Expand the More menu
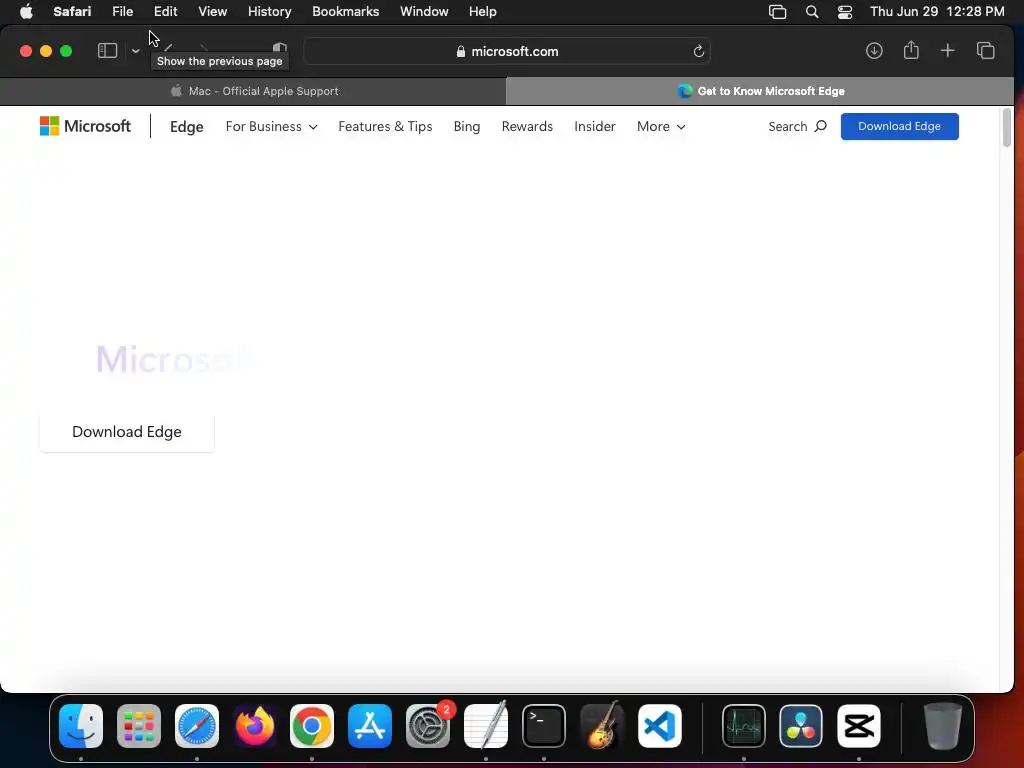Viewport: 1024px width, 768px height. (x=661, y=127)
